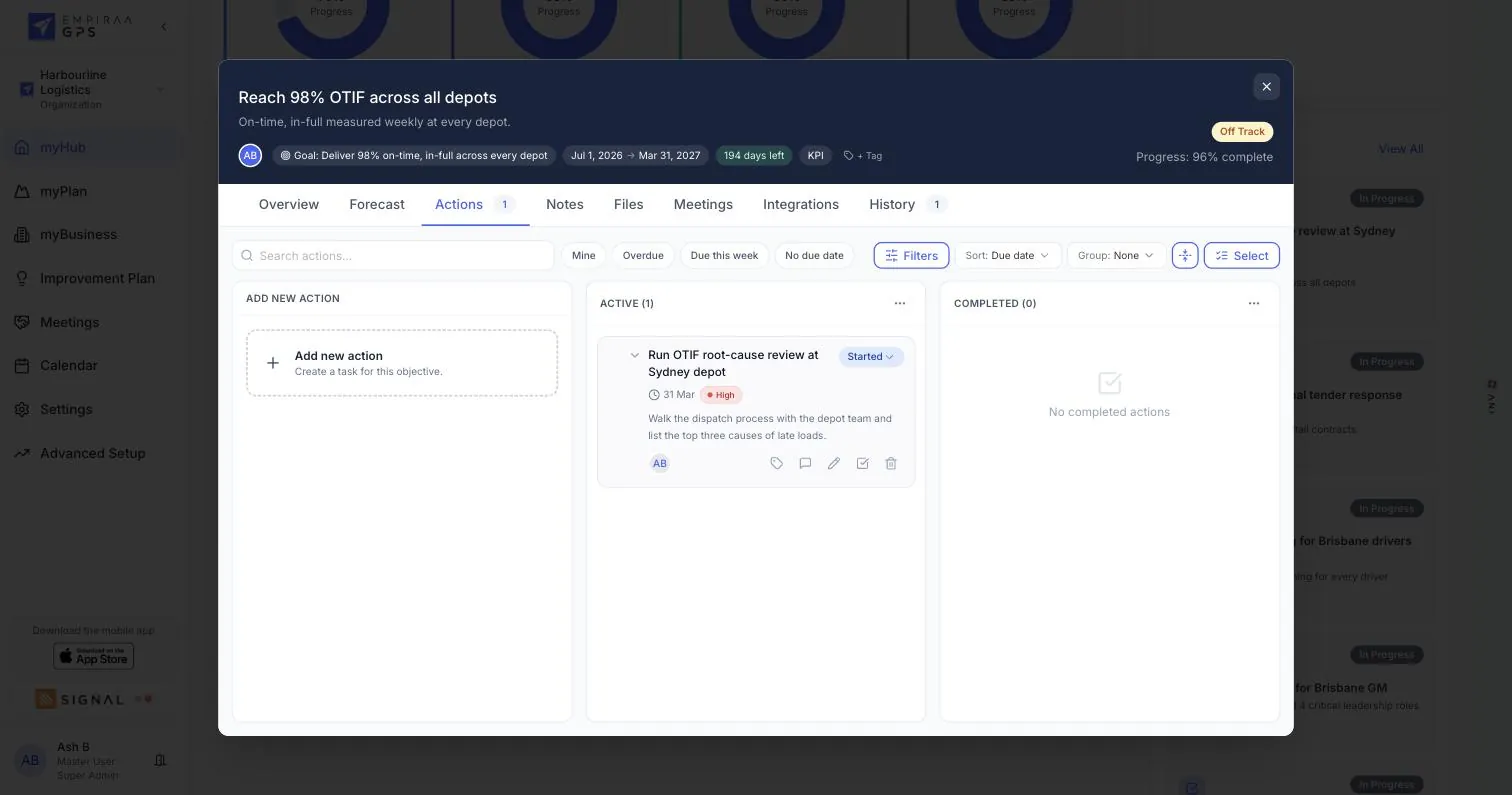Image resolution: width=1512 pixels, height=795 pixels.
Task: Open the Started status dropdown
Action: [x=871, y=357]
